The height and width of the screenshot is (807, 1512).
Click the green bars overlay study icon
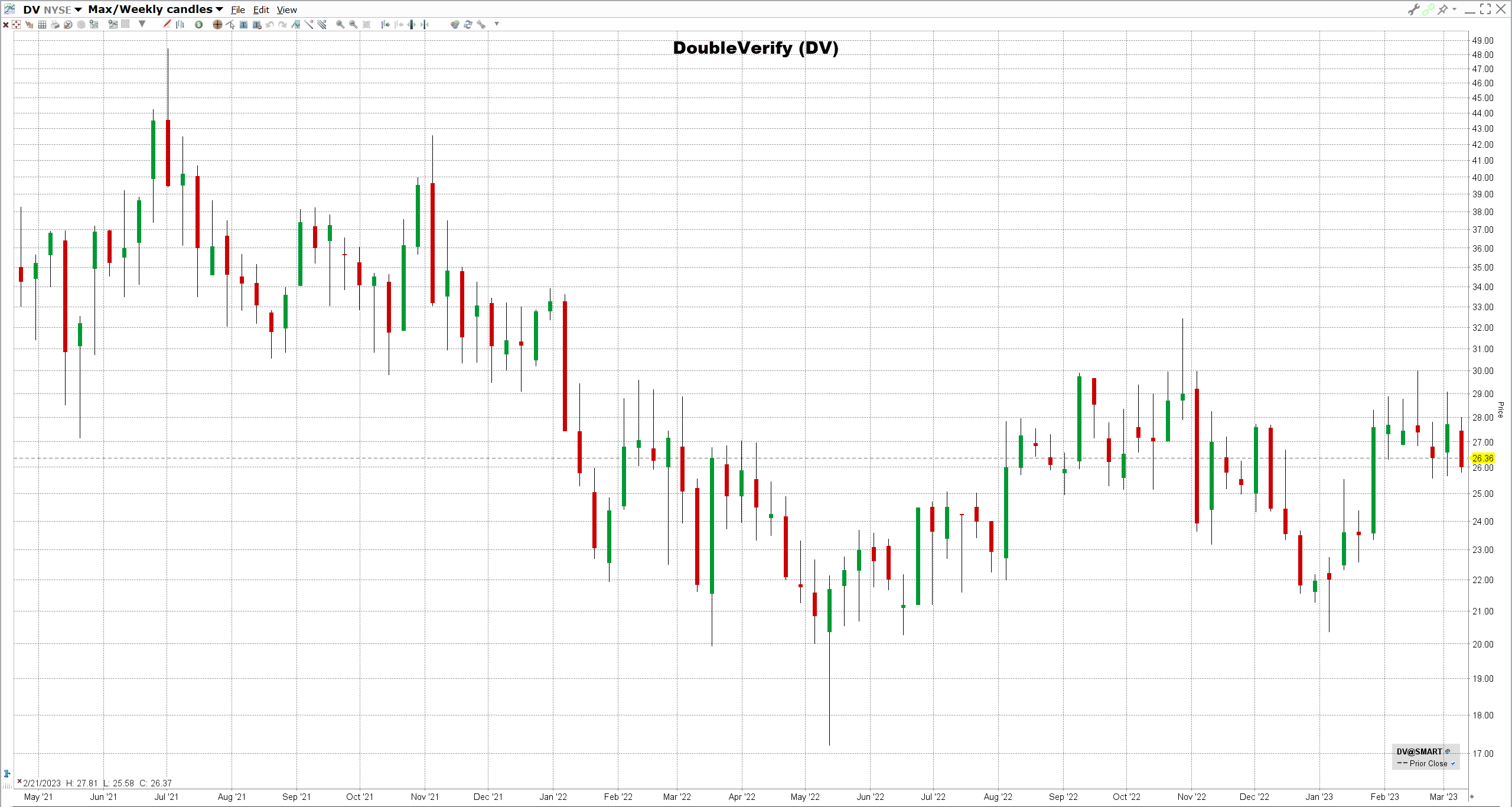click(x=295, y=24)
